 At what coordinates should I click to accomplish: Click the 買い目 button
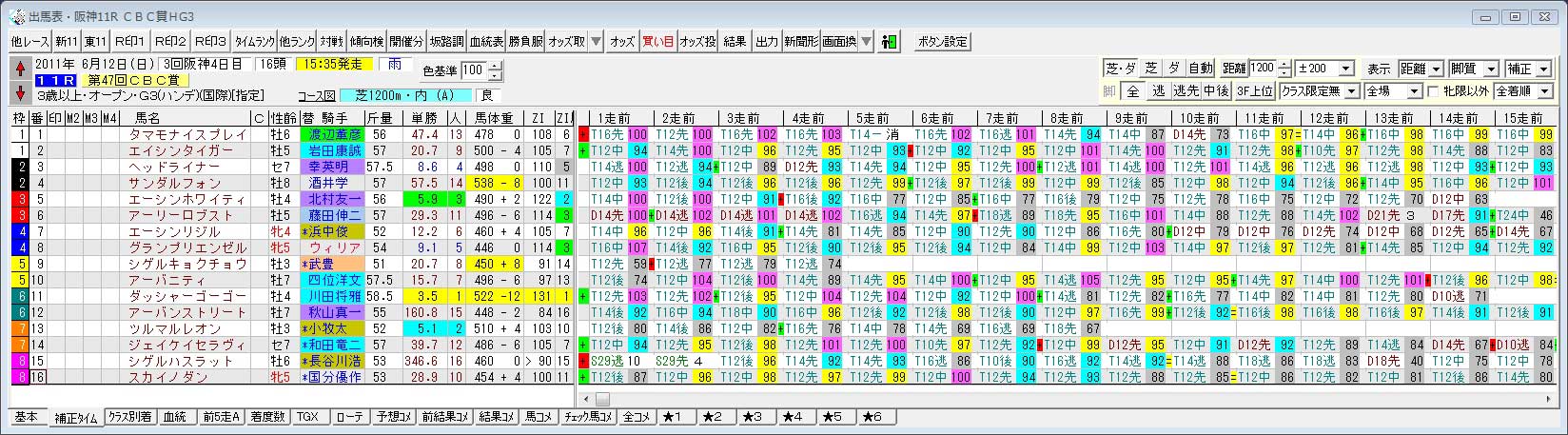tap(658, 42)
